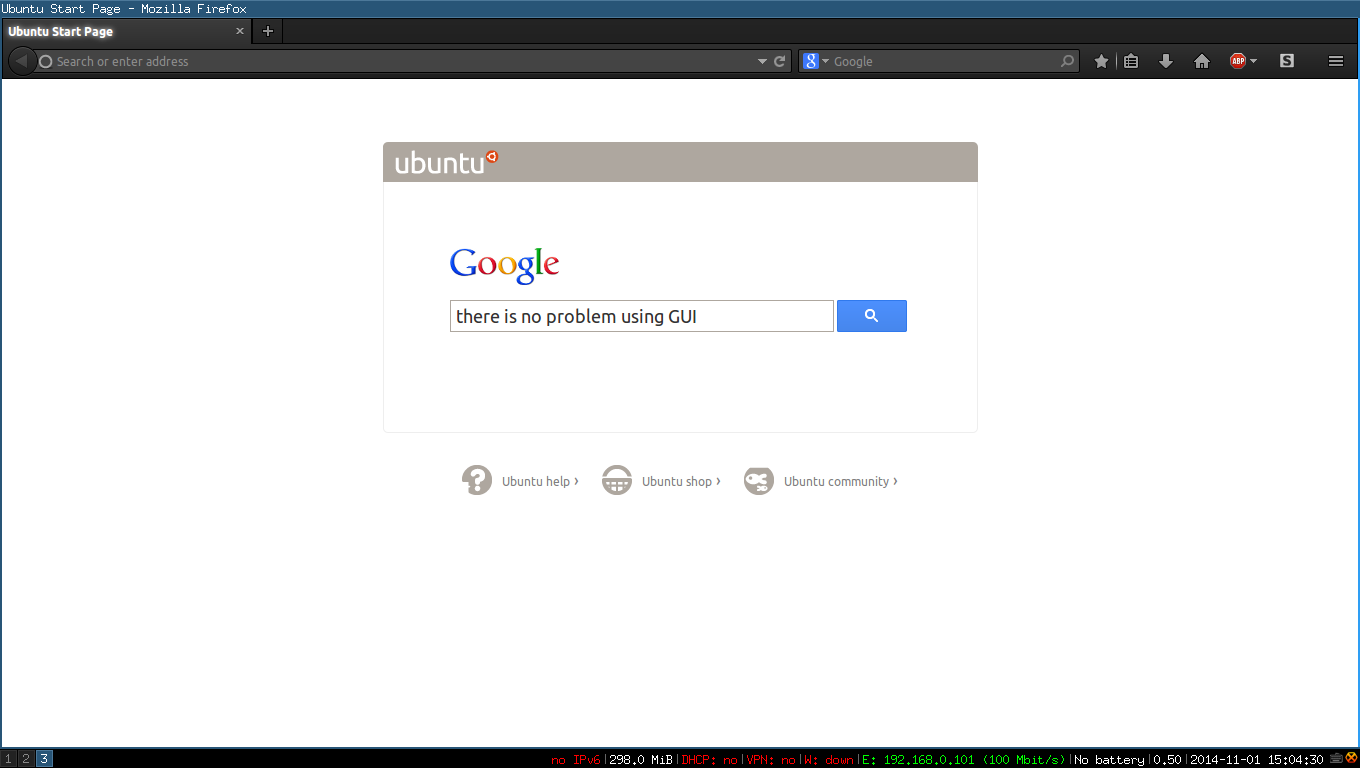The image size is (1360, 768).
Task: Show bookmarks list menu
Action: (x=1131, y=61)
